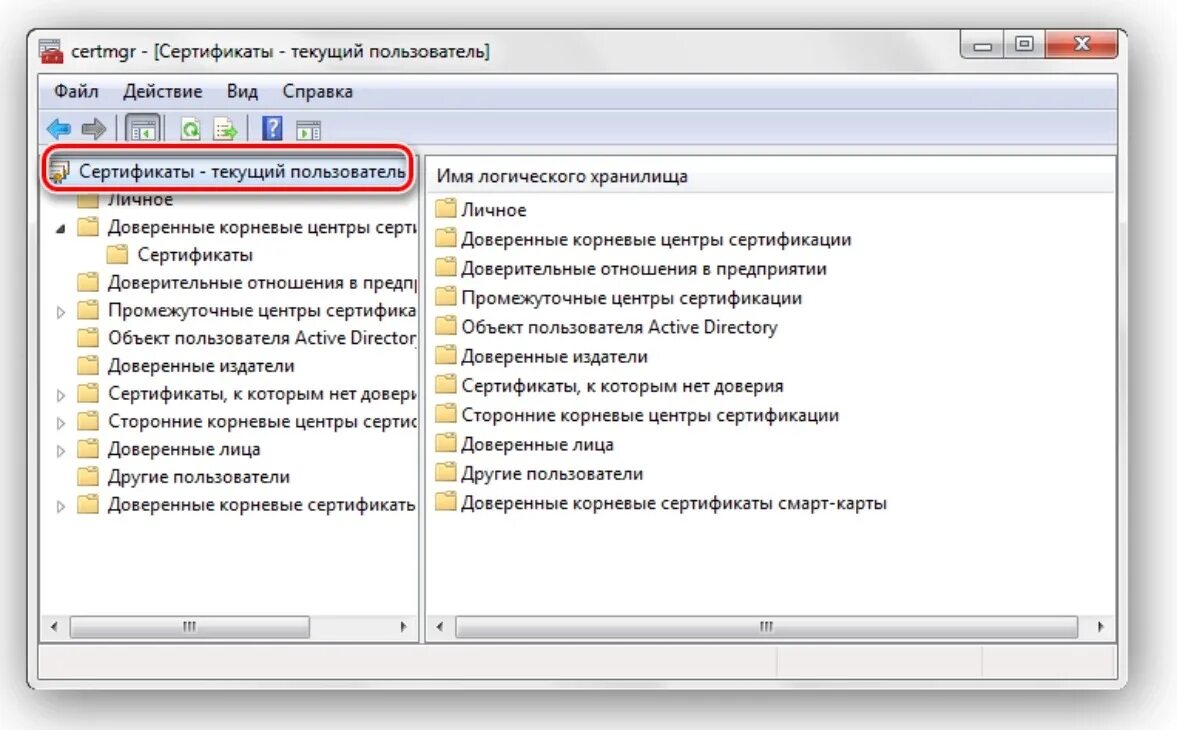Click right pane horizontal scrollbar thumb
Image resolution: width=1177 pixels, height=730 pixels.
(766, 626)
